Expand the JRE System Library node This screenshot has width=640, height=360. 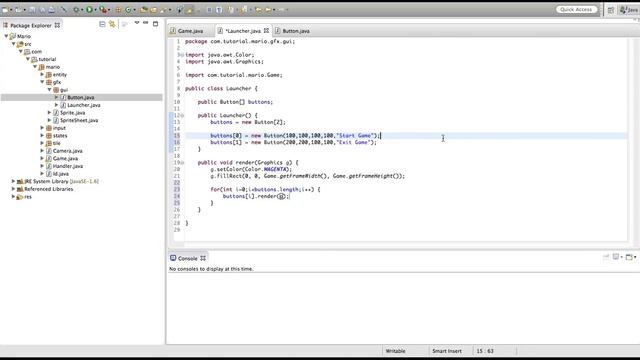(13, 181)
